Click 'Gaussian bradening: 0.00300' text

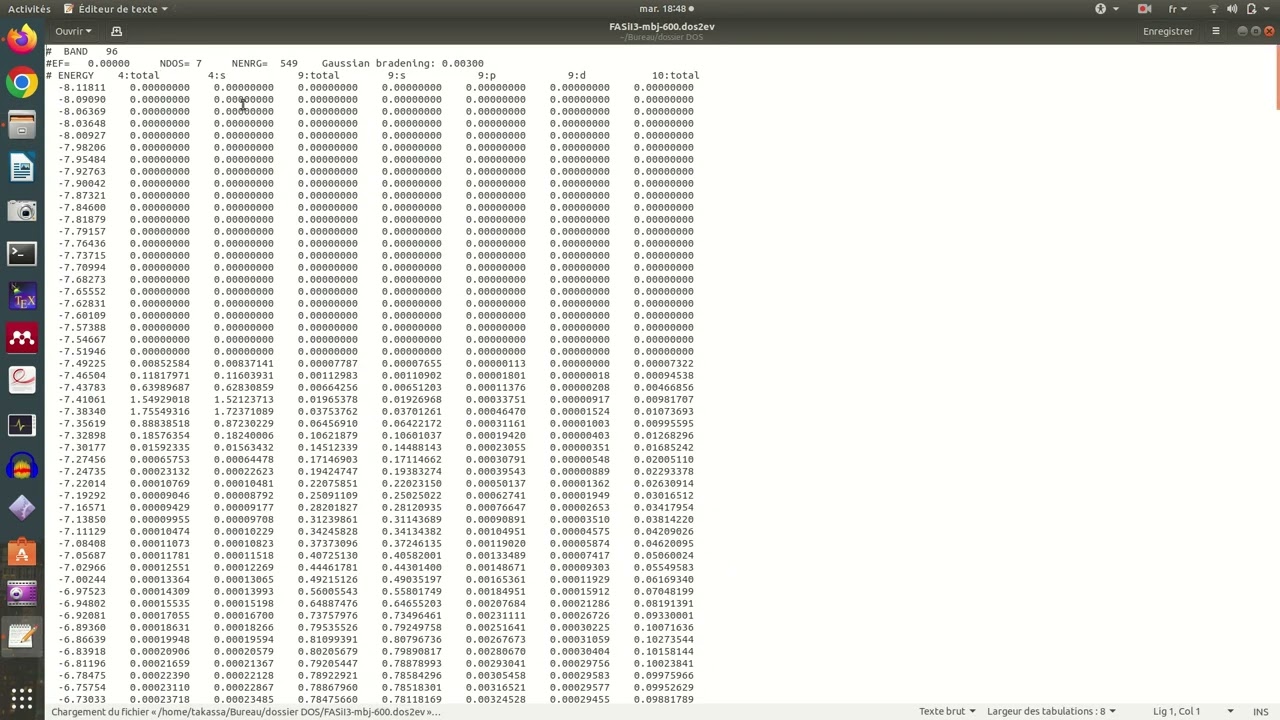tap(402, 63)
